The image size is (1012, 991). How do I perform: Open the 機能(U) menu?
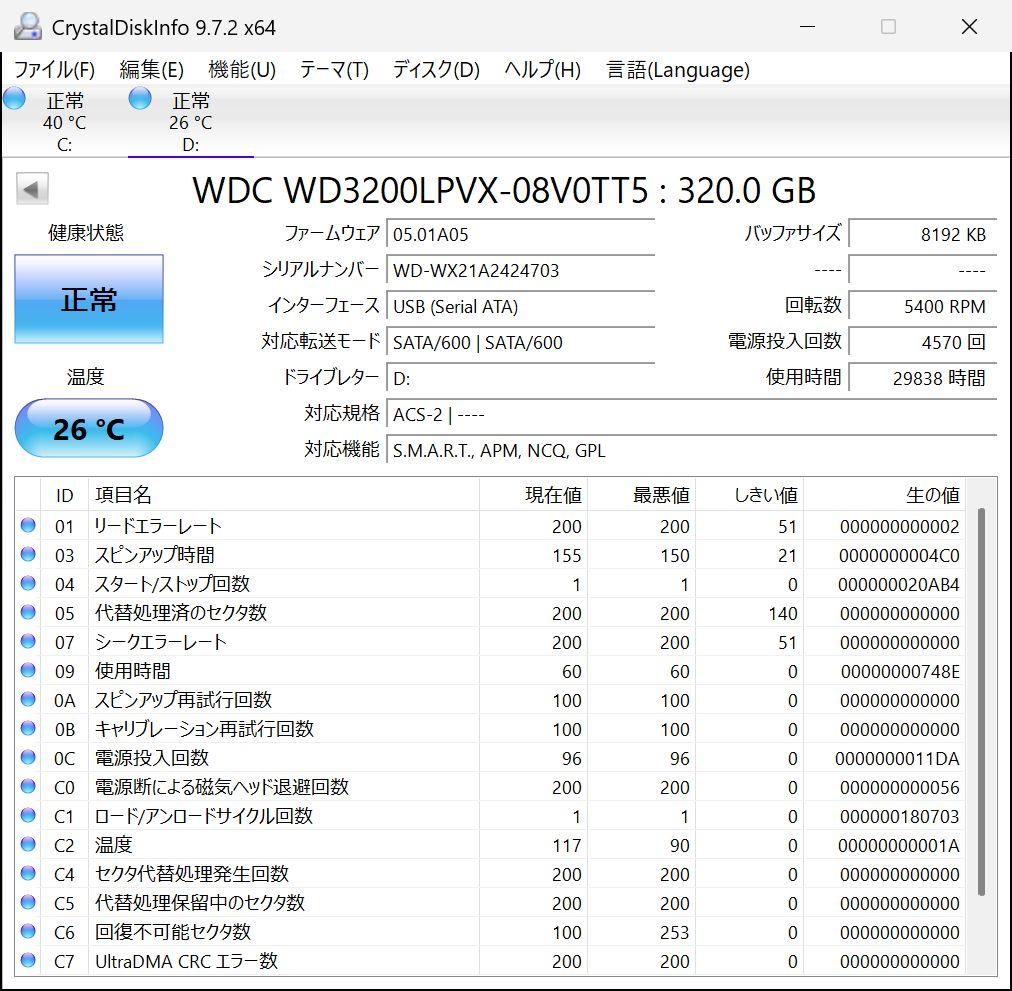(242, 70)
